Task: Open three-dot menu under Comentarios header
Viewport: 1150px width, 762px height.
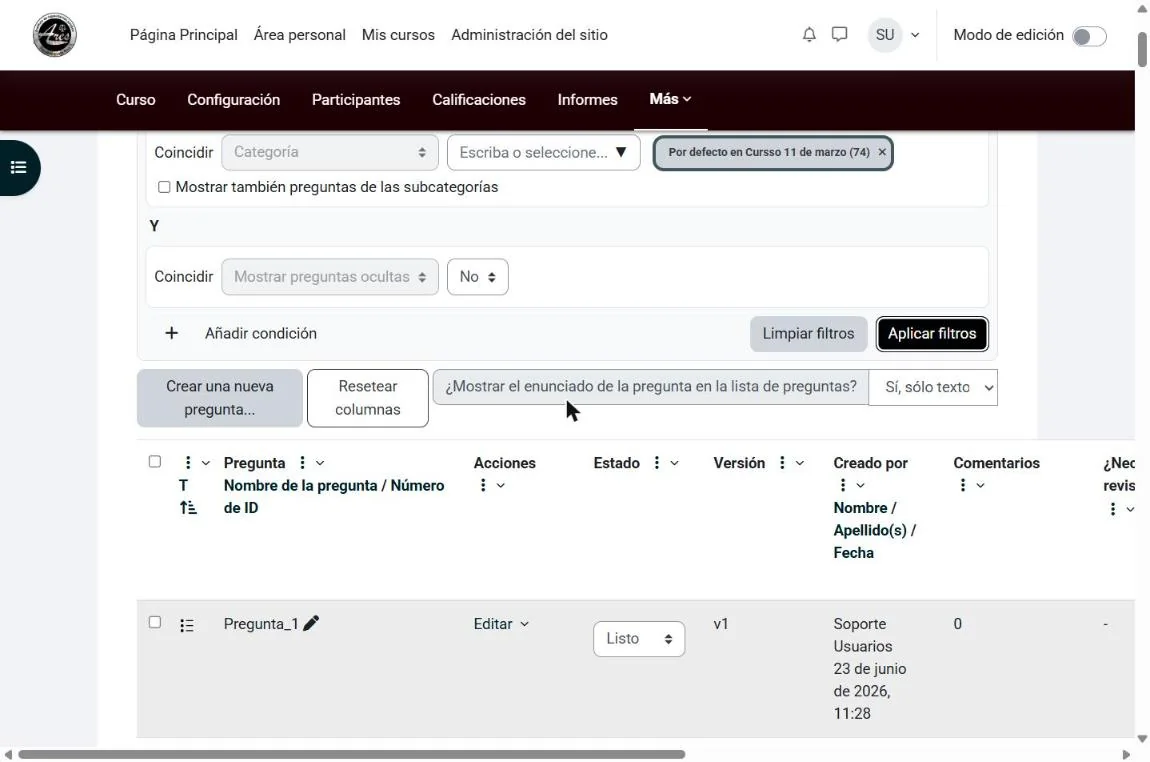Action: [x=963, y=486]
